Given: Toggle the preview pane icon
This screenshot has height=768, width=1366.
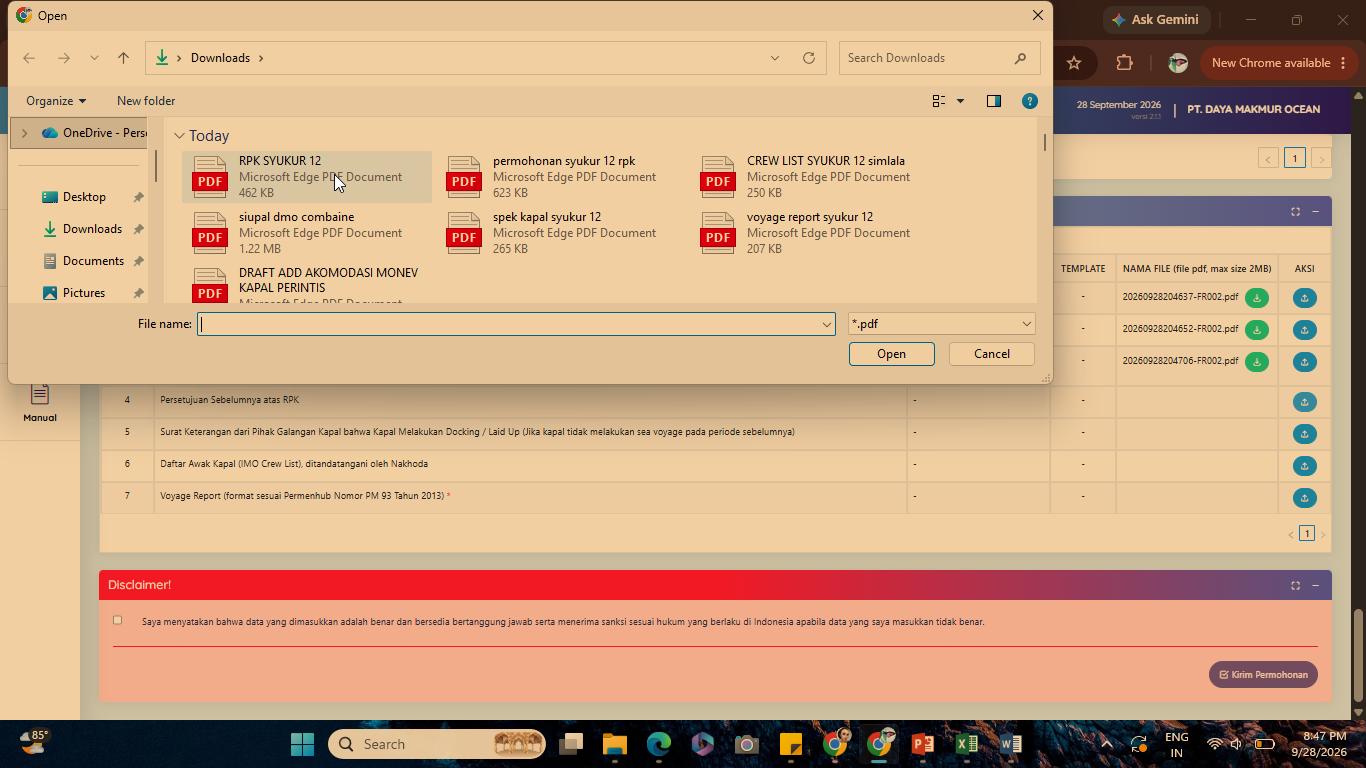Looking at the screenshot, I should 993,101.
